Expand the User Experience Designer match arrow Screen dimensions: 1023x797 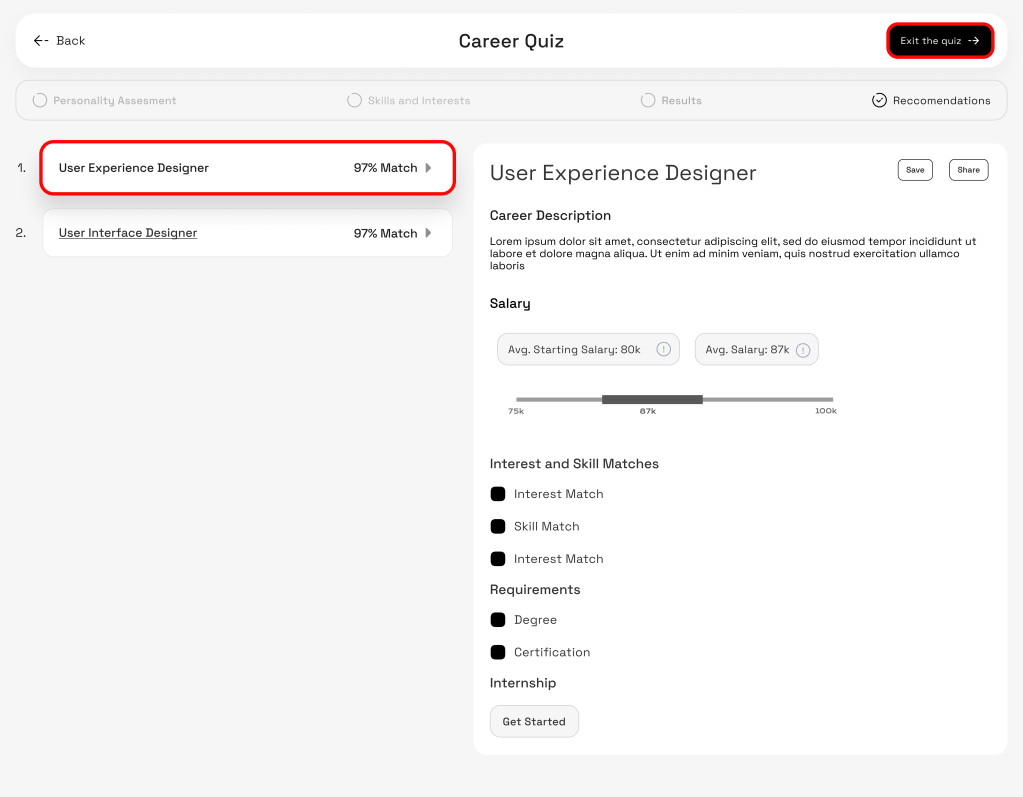pyautogui.click(x=429, y=168)
